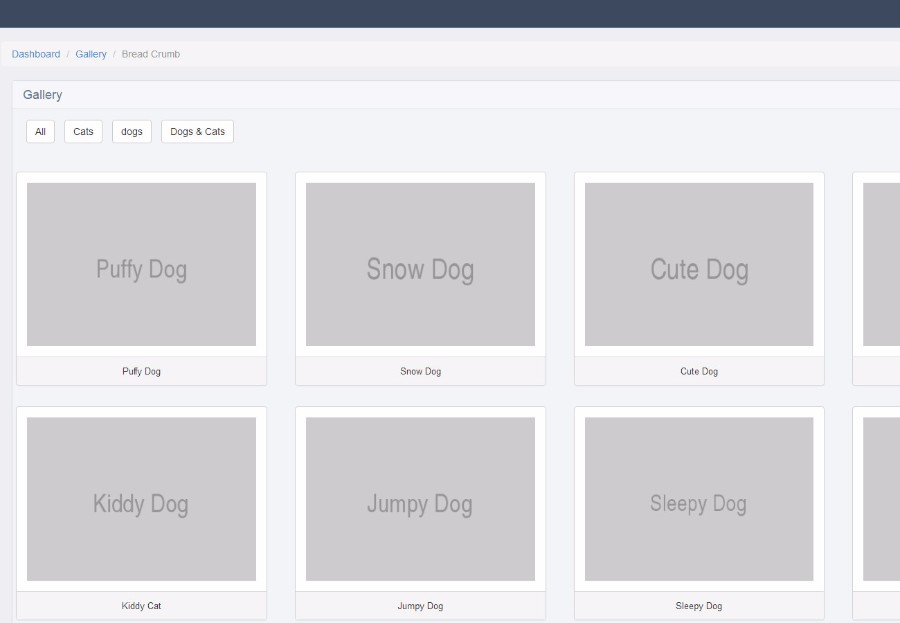Image resolution: width=900 pixels, height=623 pixels.
Task: Open the Kiddy Dog thumbnail image
Action: 141,499
